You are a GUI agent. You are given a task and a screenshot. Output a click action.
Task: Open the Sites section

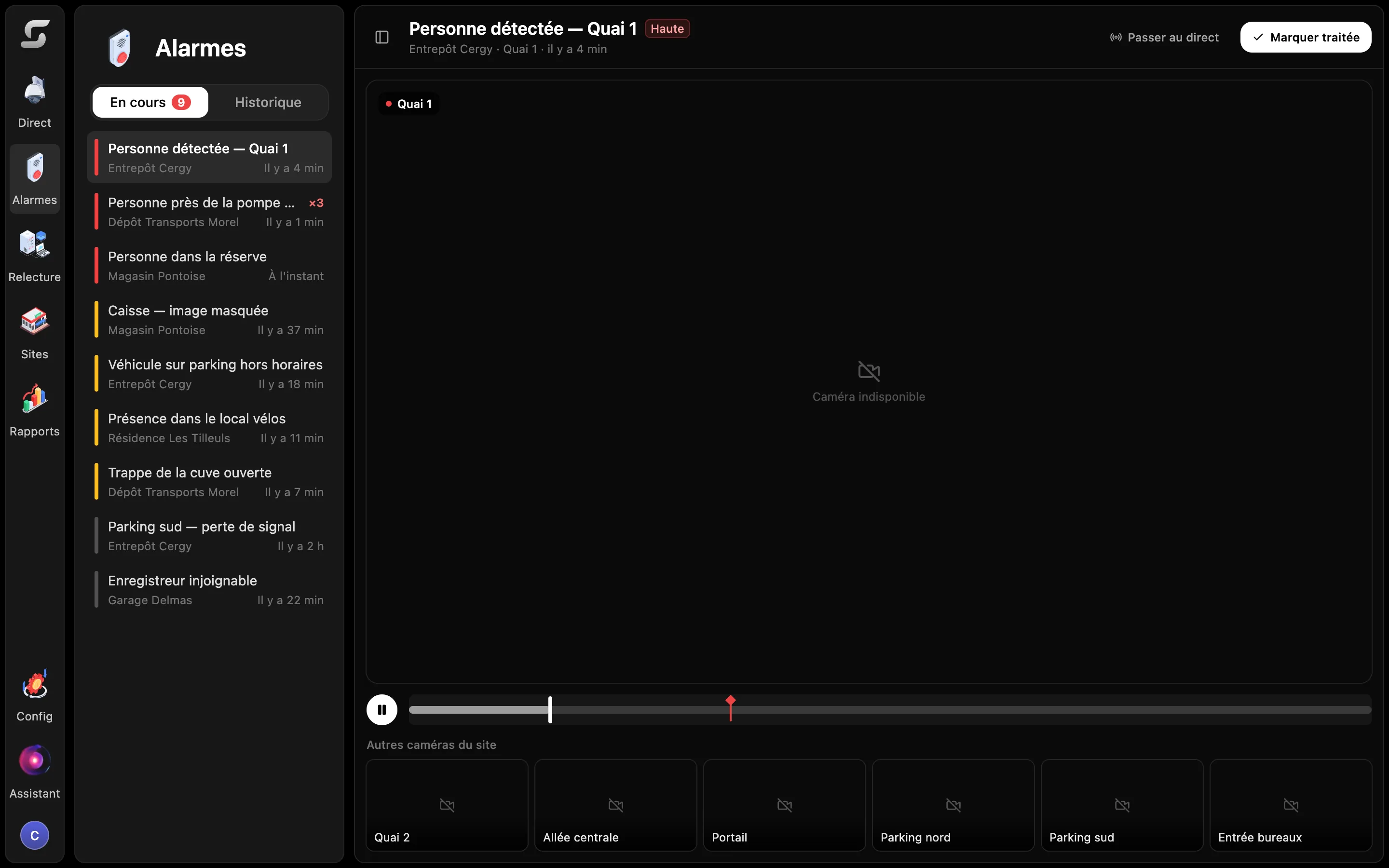click(34, 333)
